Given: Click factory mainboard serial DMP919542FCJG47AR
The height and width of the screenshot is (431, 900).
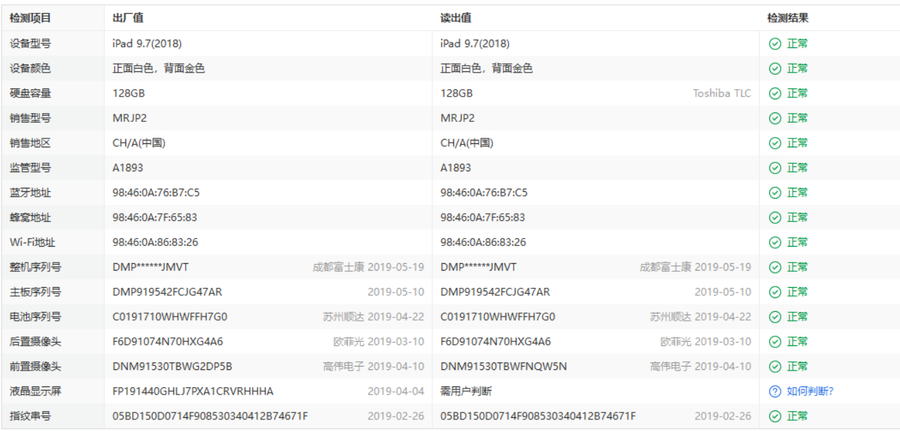Looking at the screenshot, I should coord(167,292).
